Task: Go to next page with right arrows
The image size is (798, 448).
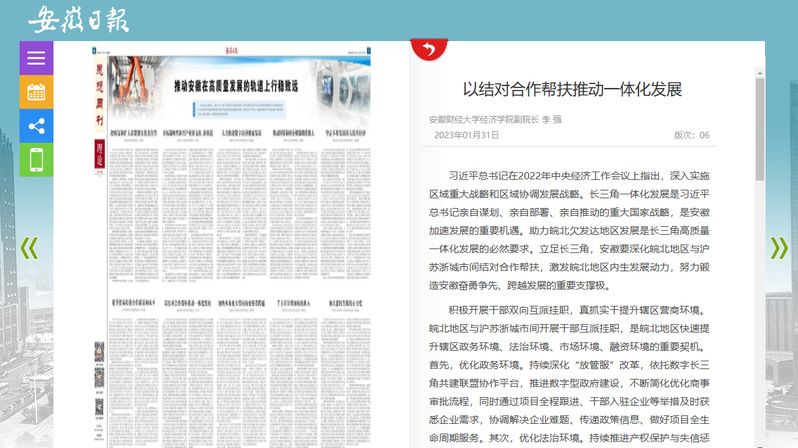Action: (x=778, y=248)
